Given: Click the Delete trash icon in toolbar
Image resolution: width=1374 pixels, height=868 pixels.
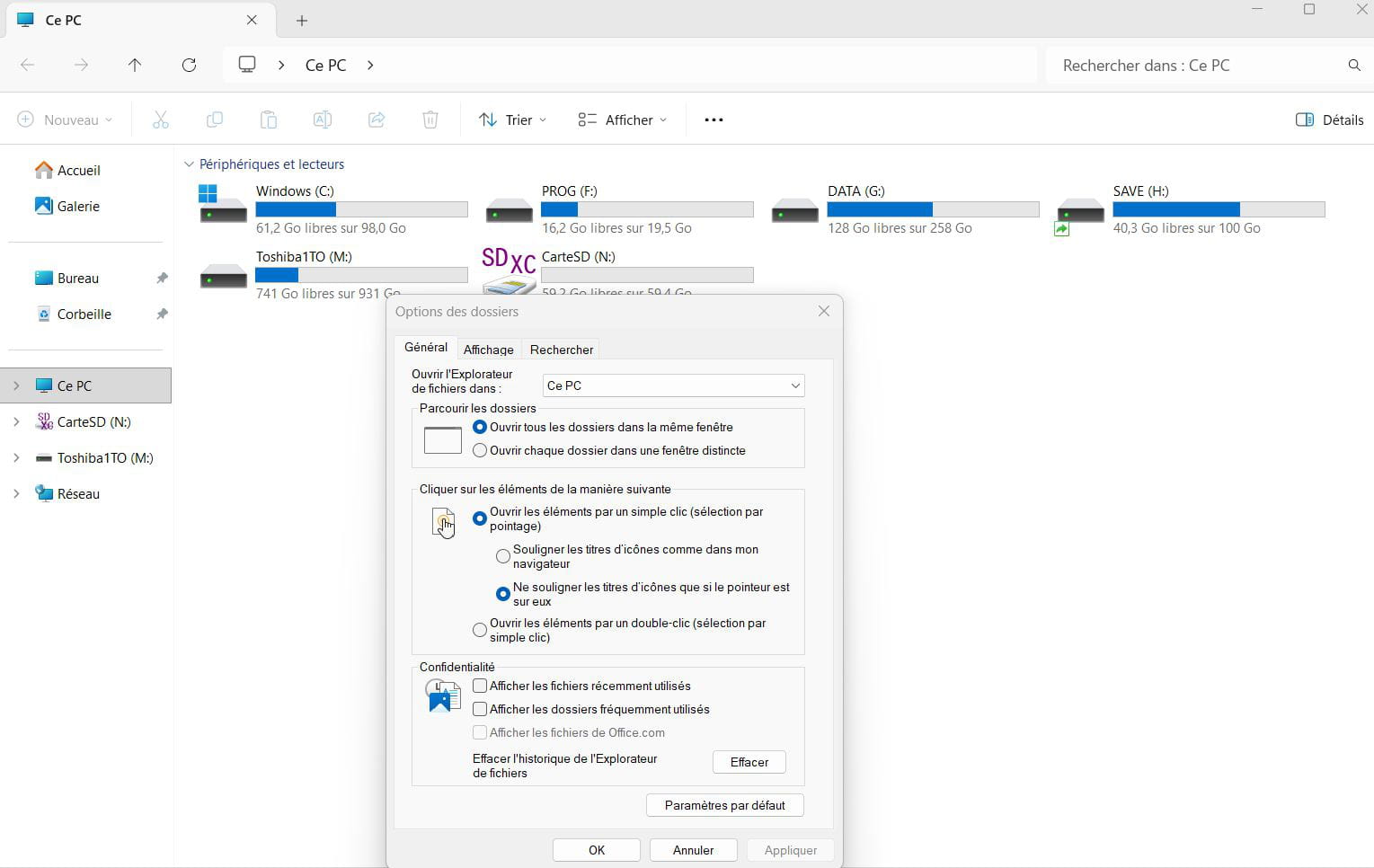Looking at the screenshot, I should (x=430, y=120).
